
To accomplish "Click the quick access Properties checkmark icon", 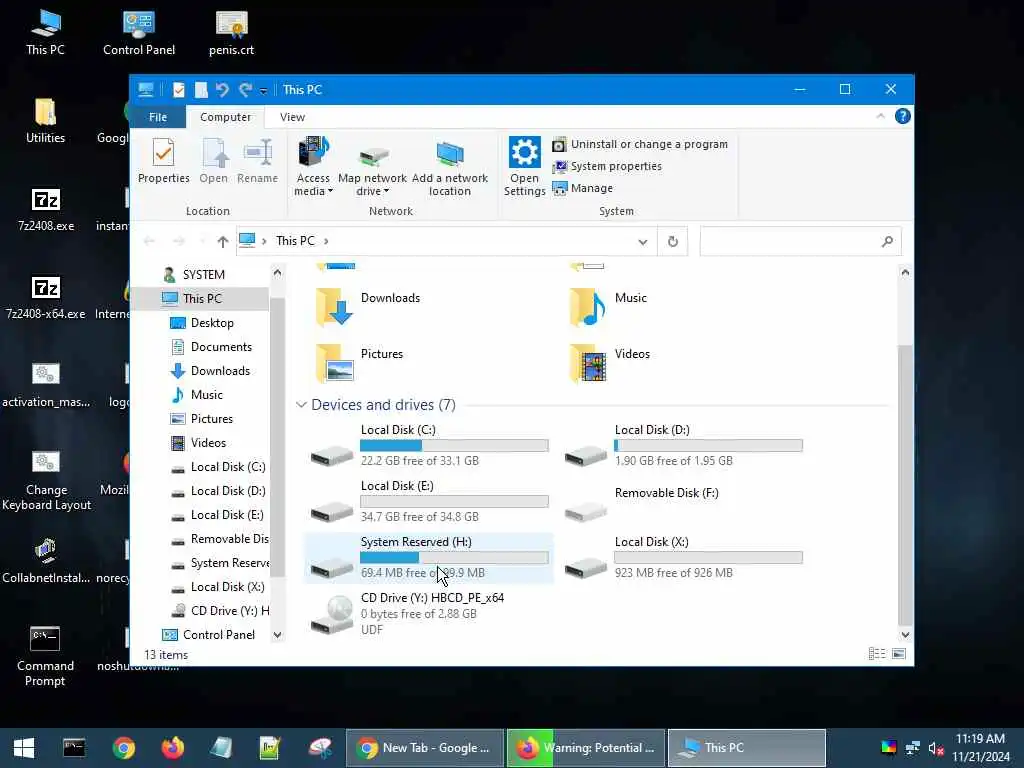I will pos(178,89).
